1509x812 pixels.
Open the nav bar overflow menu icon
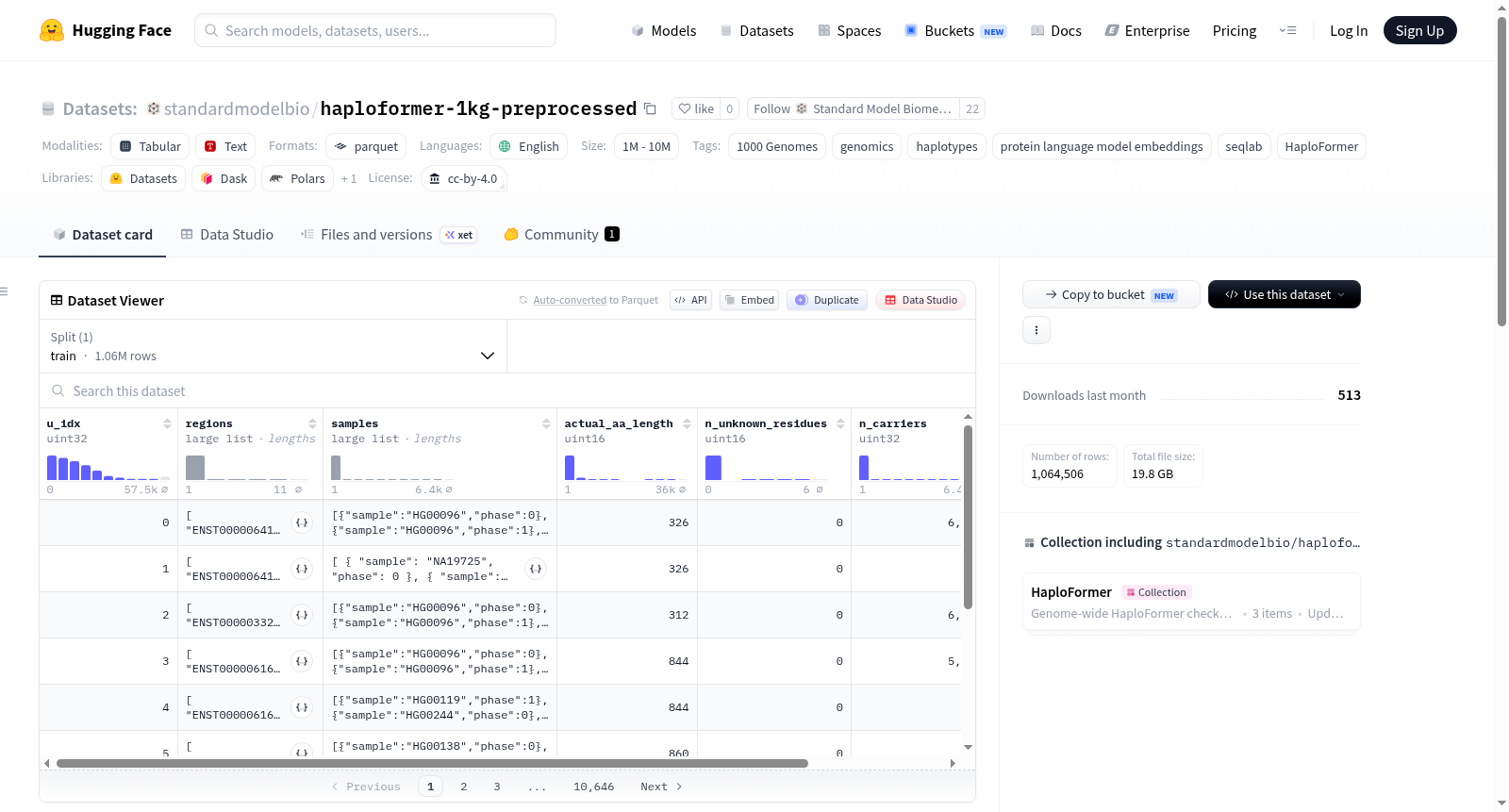click(x=1287, y=30)
